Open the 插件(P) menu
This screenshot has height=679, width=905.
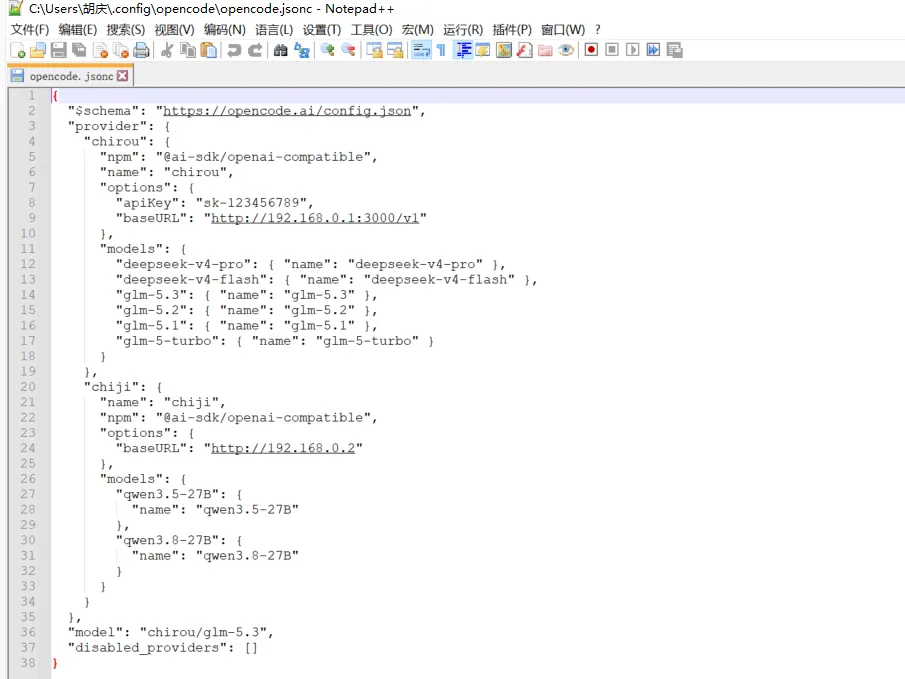pos(512,29)
